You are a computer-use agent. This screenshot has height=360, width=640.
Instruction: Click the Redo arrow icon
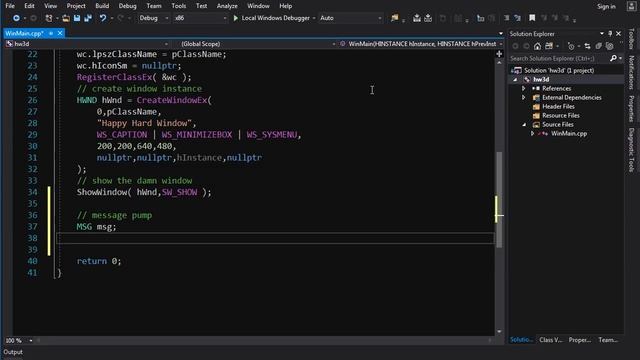pos(120,18)
